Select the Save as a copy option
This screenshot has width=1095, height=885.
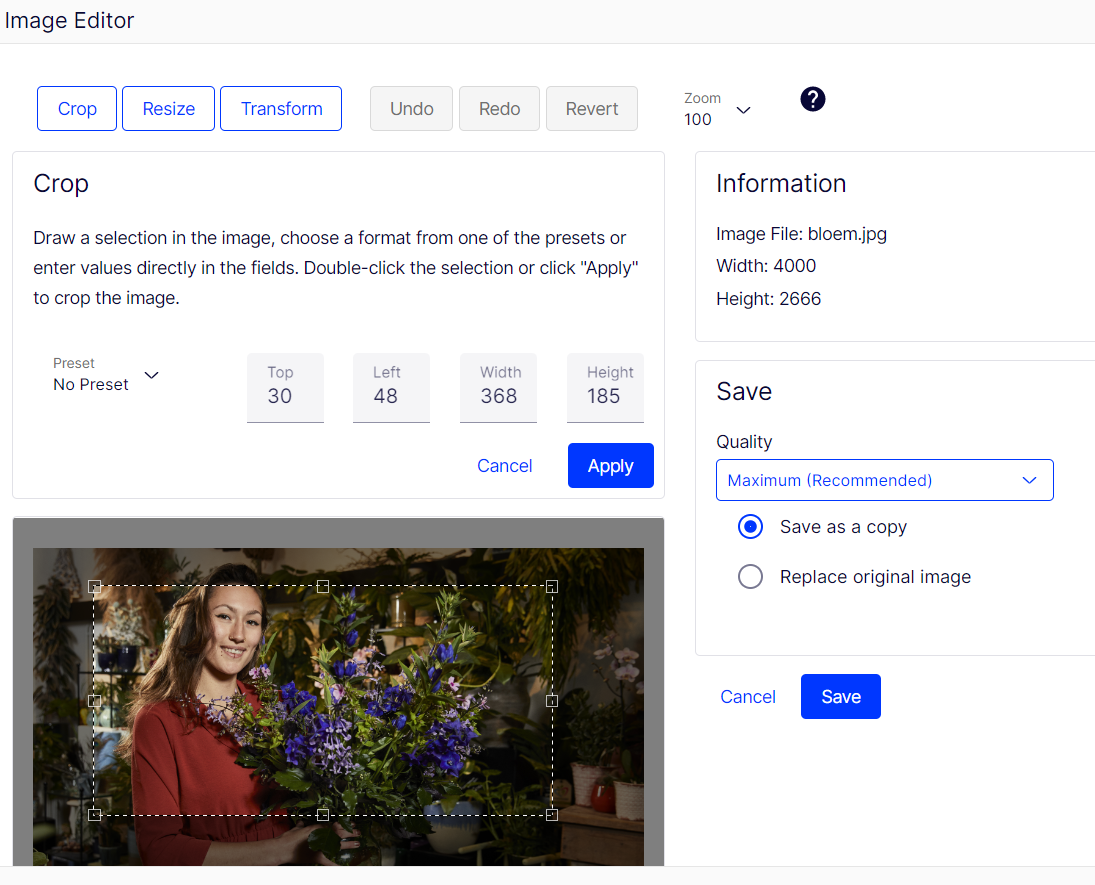(750, 527)
